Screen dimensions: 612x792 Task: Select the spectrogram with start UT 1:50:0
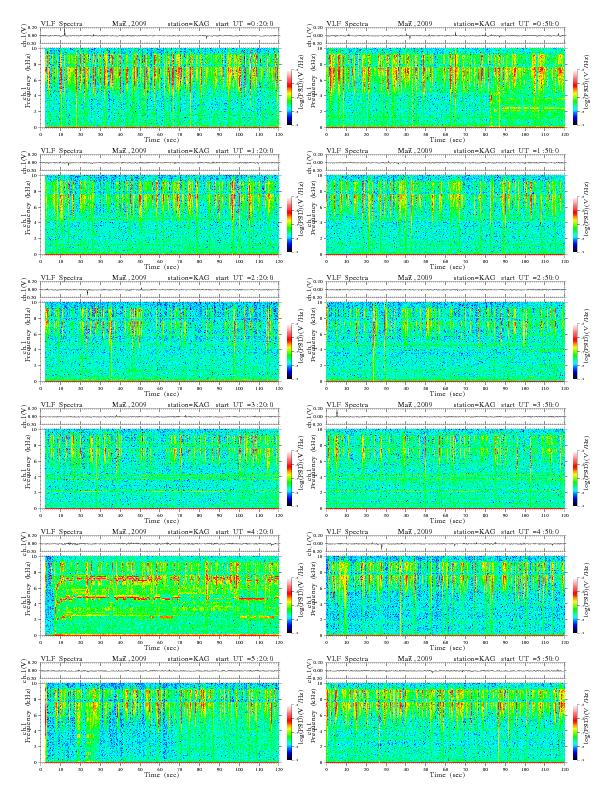tap(445, 215)
